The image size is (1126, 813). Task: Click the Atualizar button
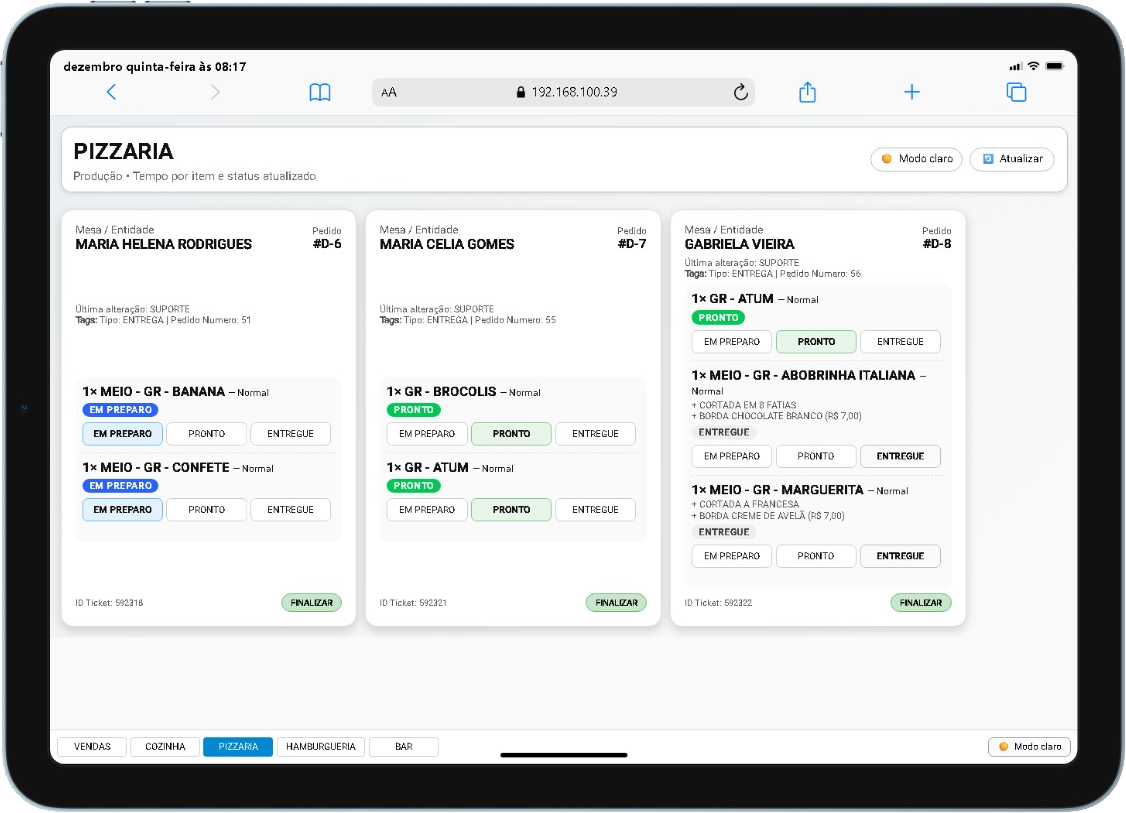coord(1012,159)
